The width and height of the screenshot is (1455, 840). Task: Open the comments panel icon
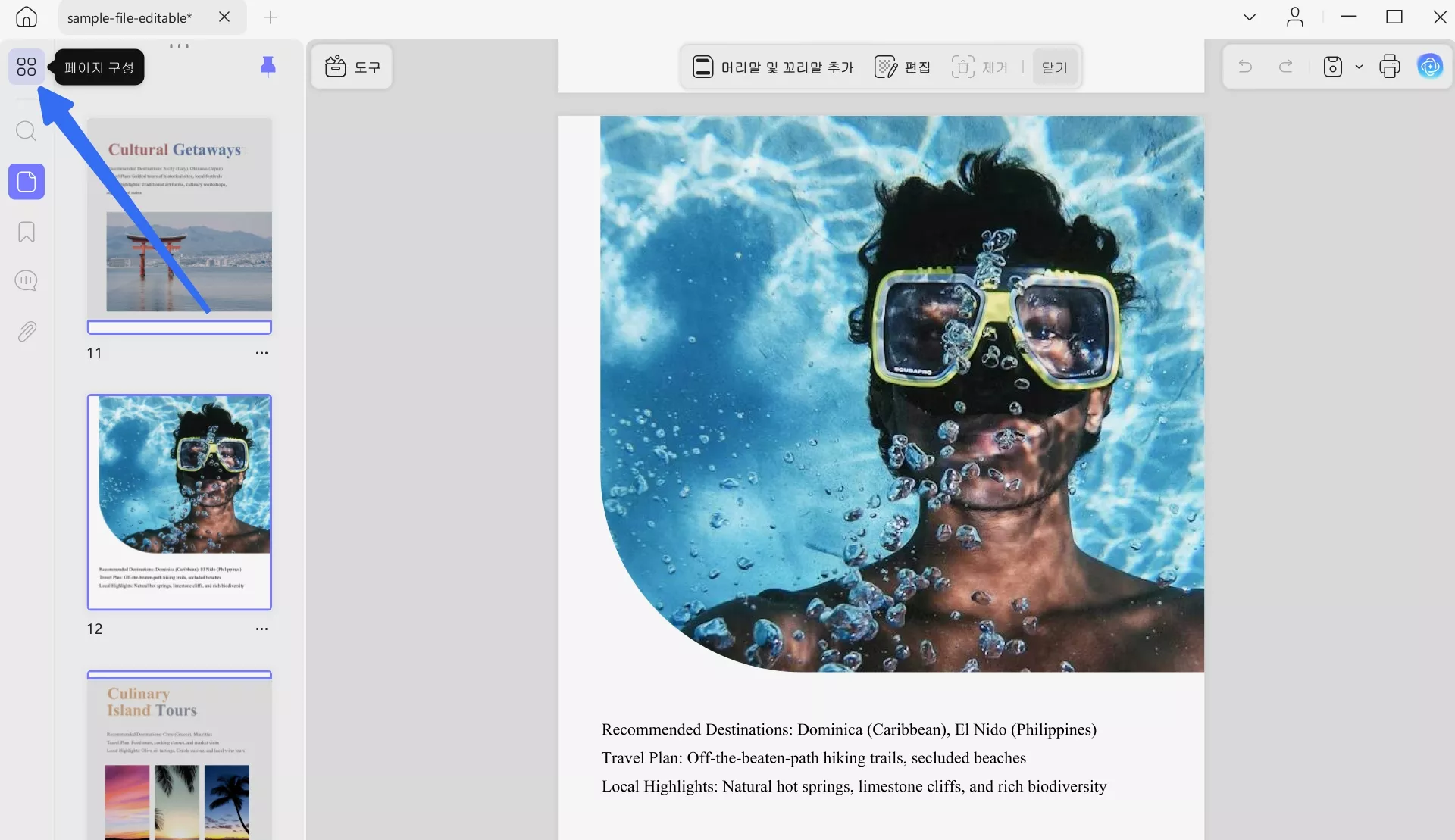26,281
